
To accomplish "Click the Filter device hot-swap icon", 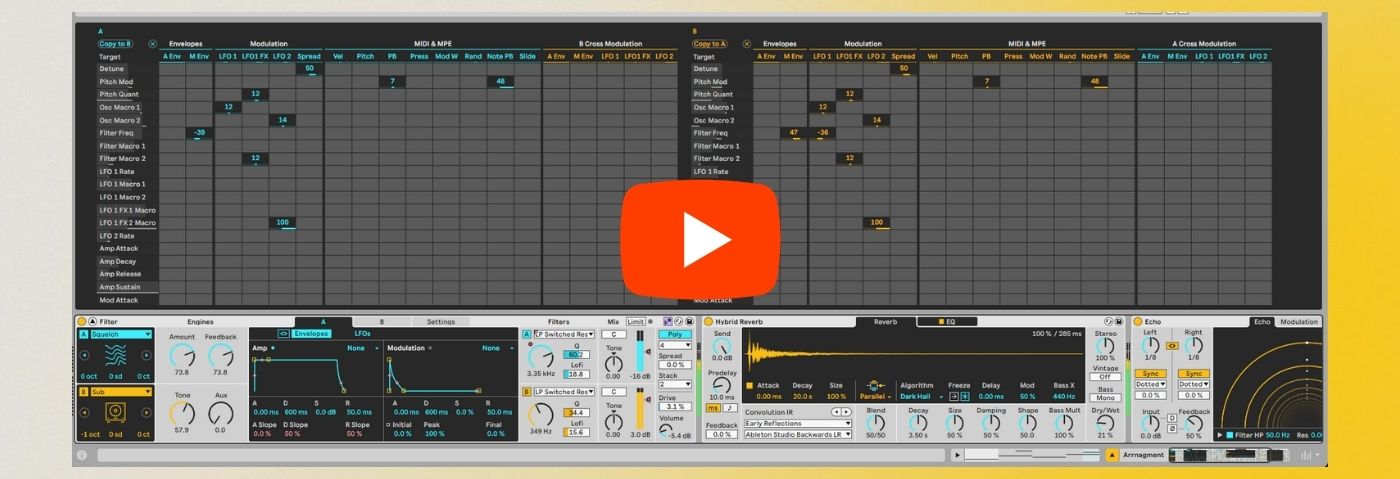I will tap(678, 321).
